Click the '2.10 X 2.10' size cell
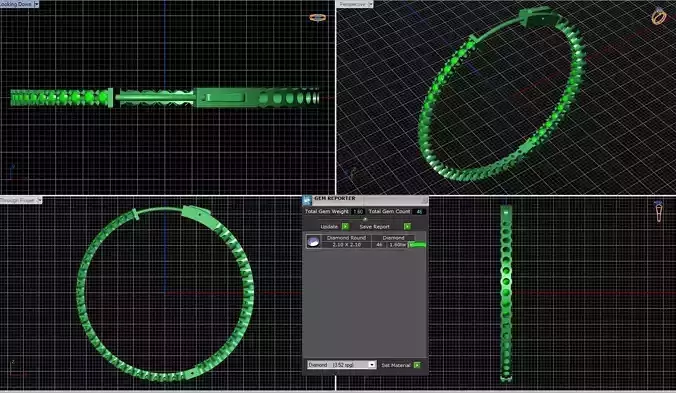The image size is (676, 393). (346, 244)
